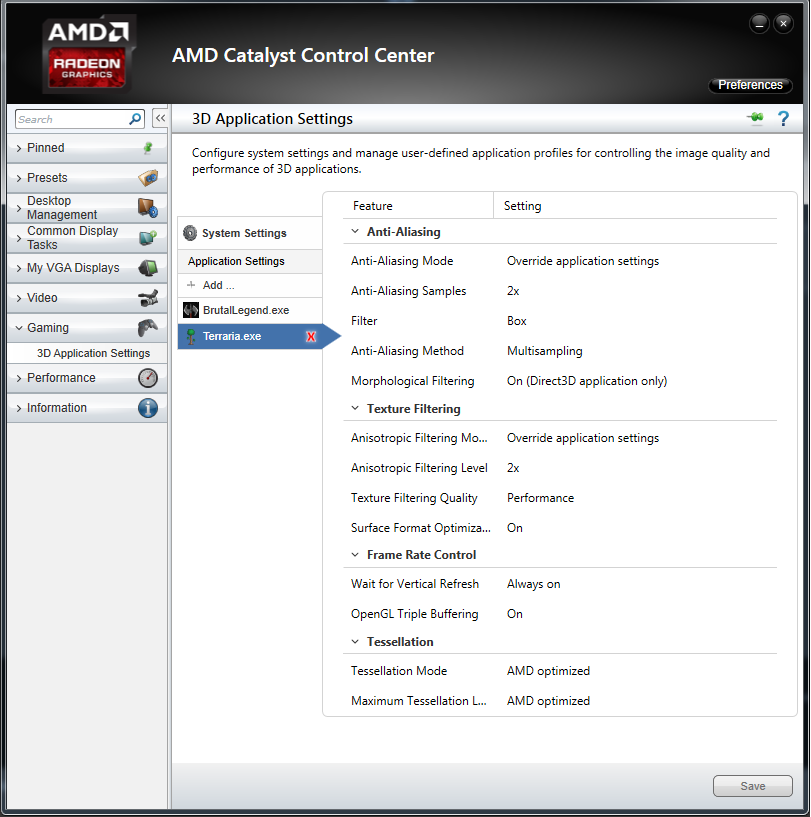Click the My VGA Displays monitor icon
The width and height of the screenshot is (811, 817).
point(148,268)
